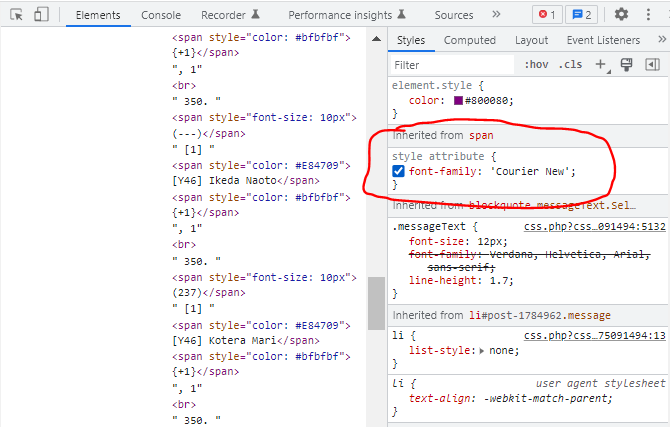This screenshot has width=670, height=427.
Task: Open the Sources tab
Action: (x=454, y=15)
